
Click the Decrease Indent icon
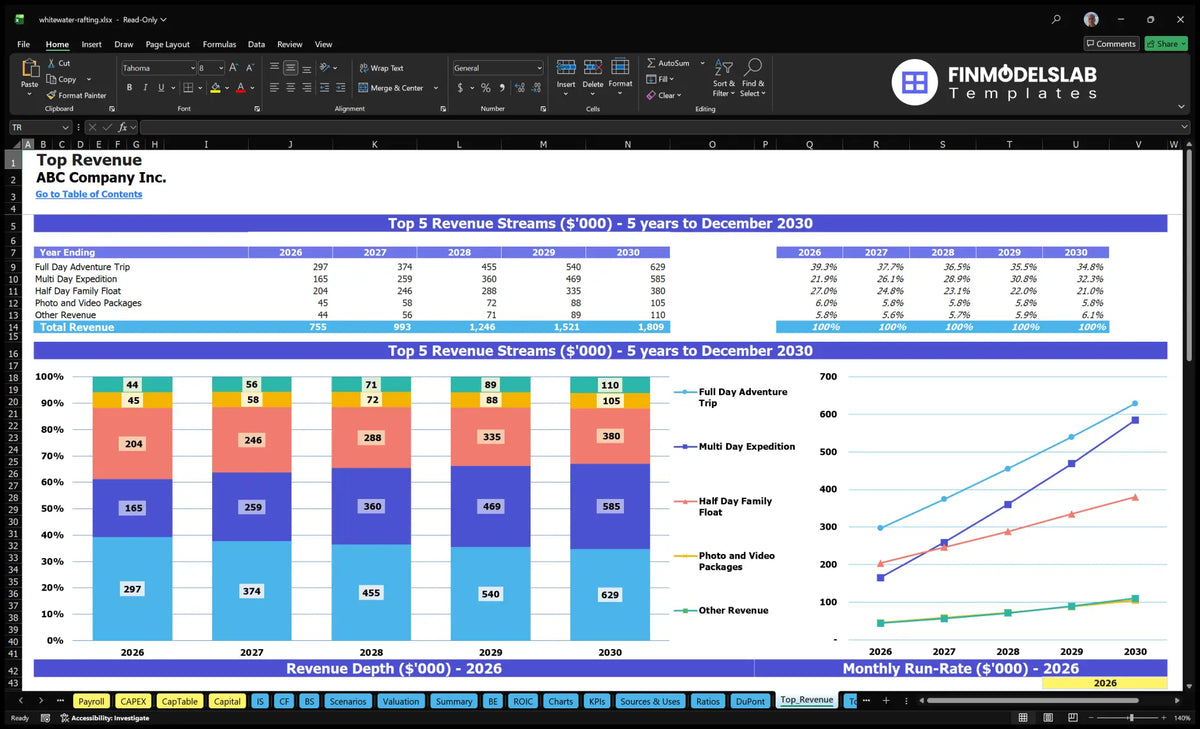pyautogui.click(x=324, y=88)
